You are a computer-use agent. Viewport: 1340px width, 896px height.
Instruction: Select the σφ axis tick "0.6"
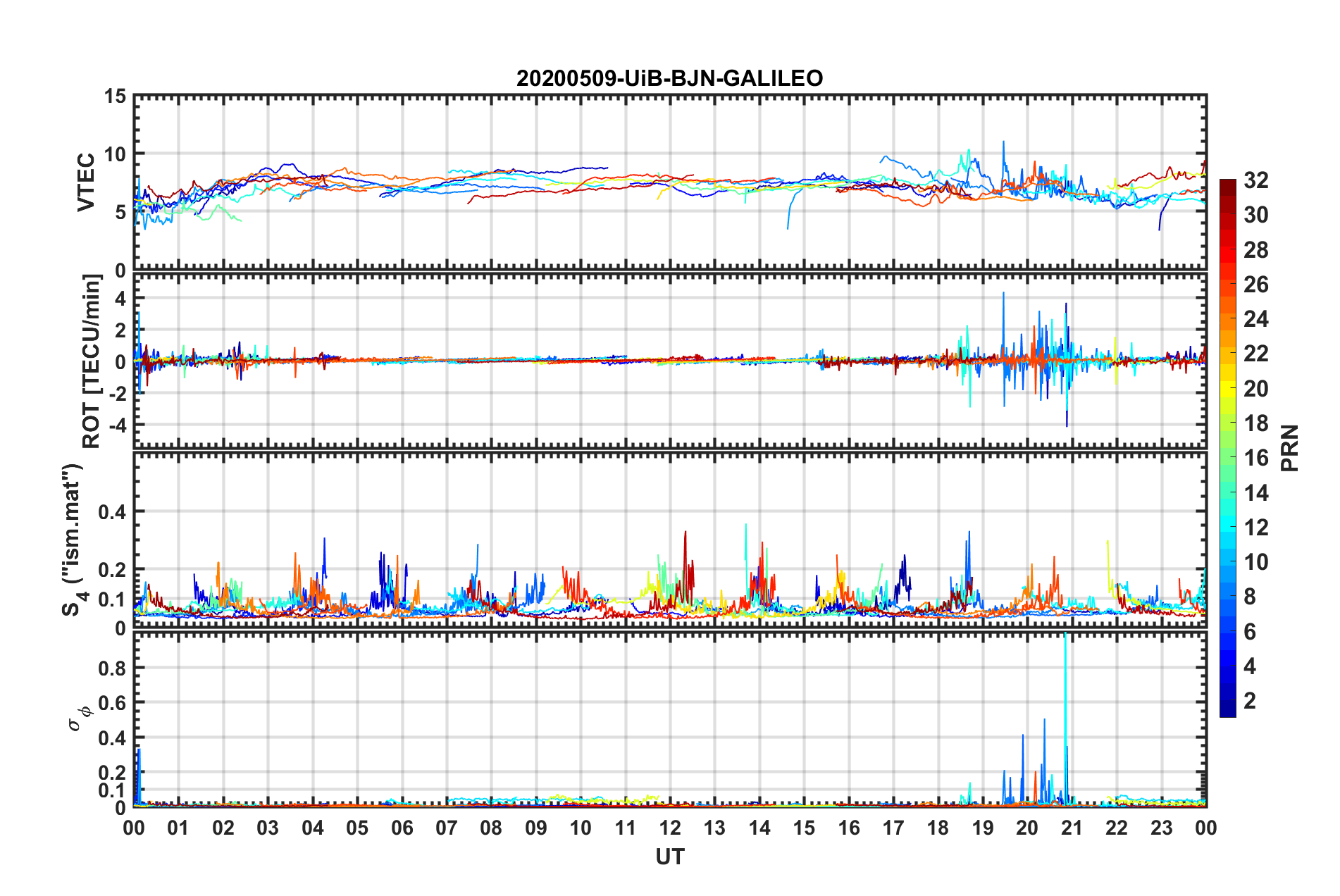coord(112,703)
